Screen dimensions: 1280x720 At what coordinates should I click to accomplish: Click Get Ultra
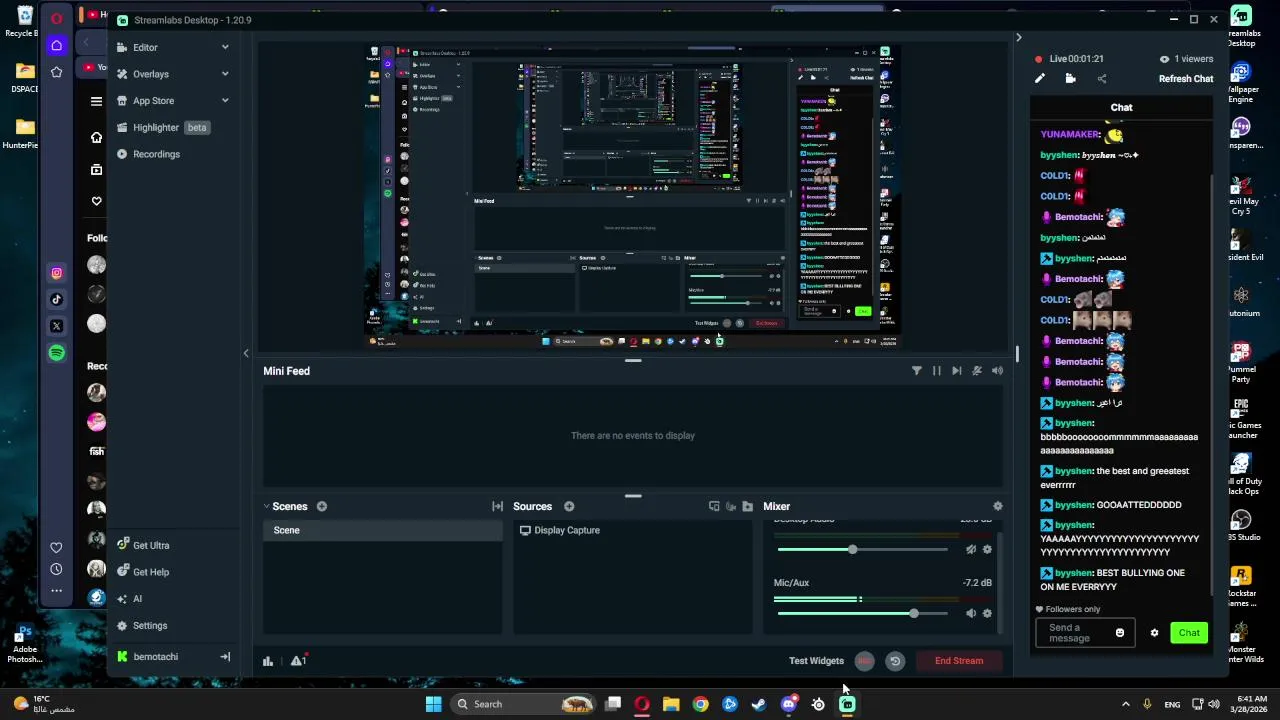point(151,545)
